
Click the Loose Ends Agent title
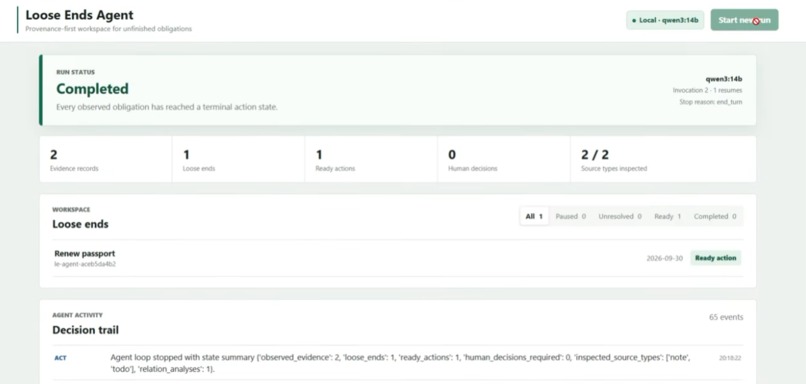pos(79,15)
